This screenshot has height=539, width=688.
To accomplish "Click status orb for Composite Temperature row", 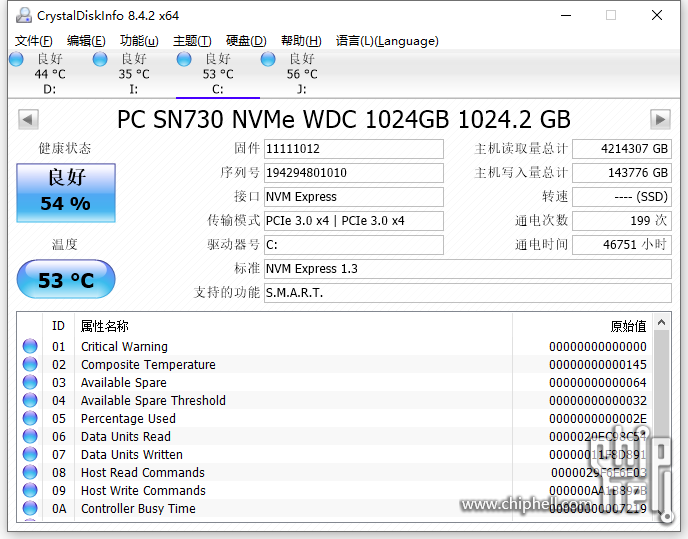I will [x=30, y=364].
